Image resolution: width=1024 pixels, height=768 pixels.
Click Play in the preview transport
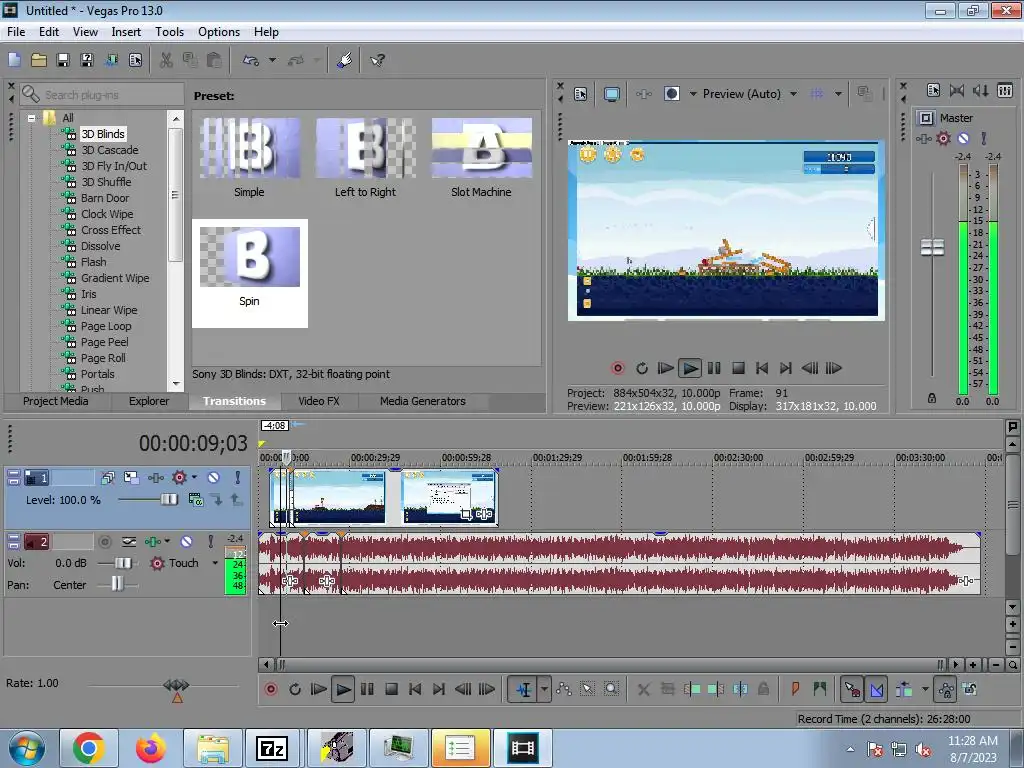pyautogui.click(x=690, y=368)
